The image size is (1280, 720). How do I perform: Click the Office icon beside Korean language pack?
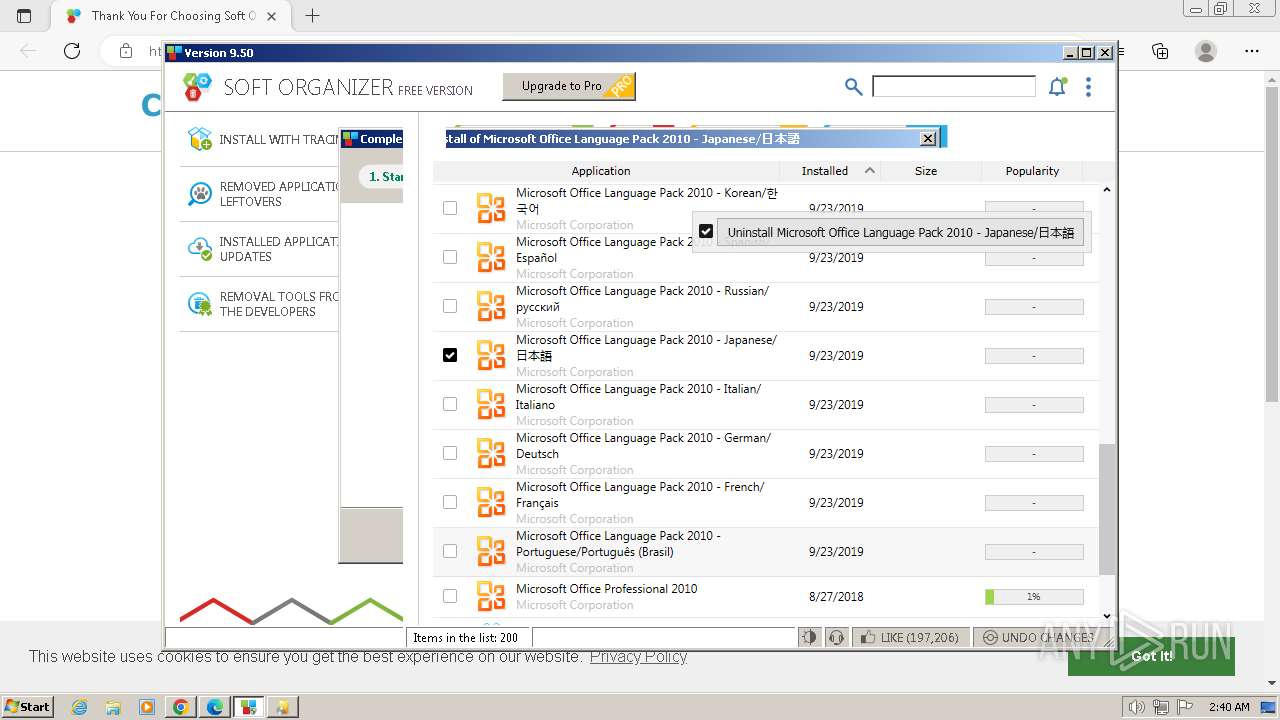pos(491,208)
